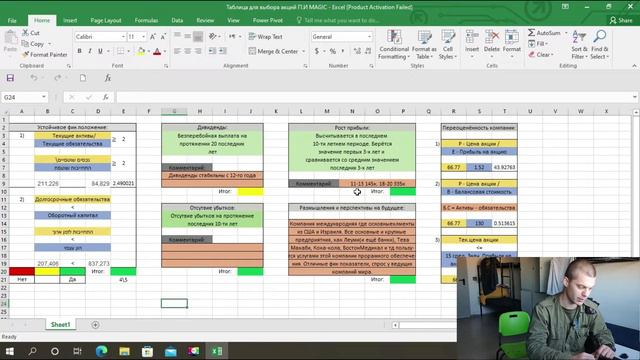Expand the Merge & Center dropdown arrow
640x360 pixels.
(304, 51)
